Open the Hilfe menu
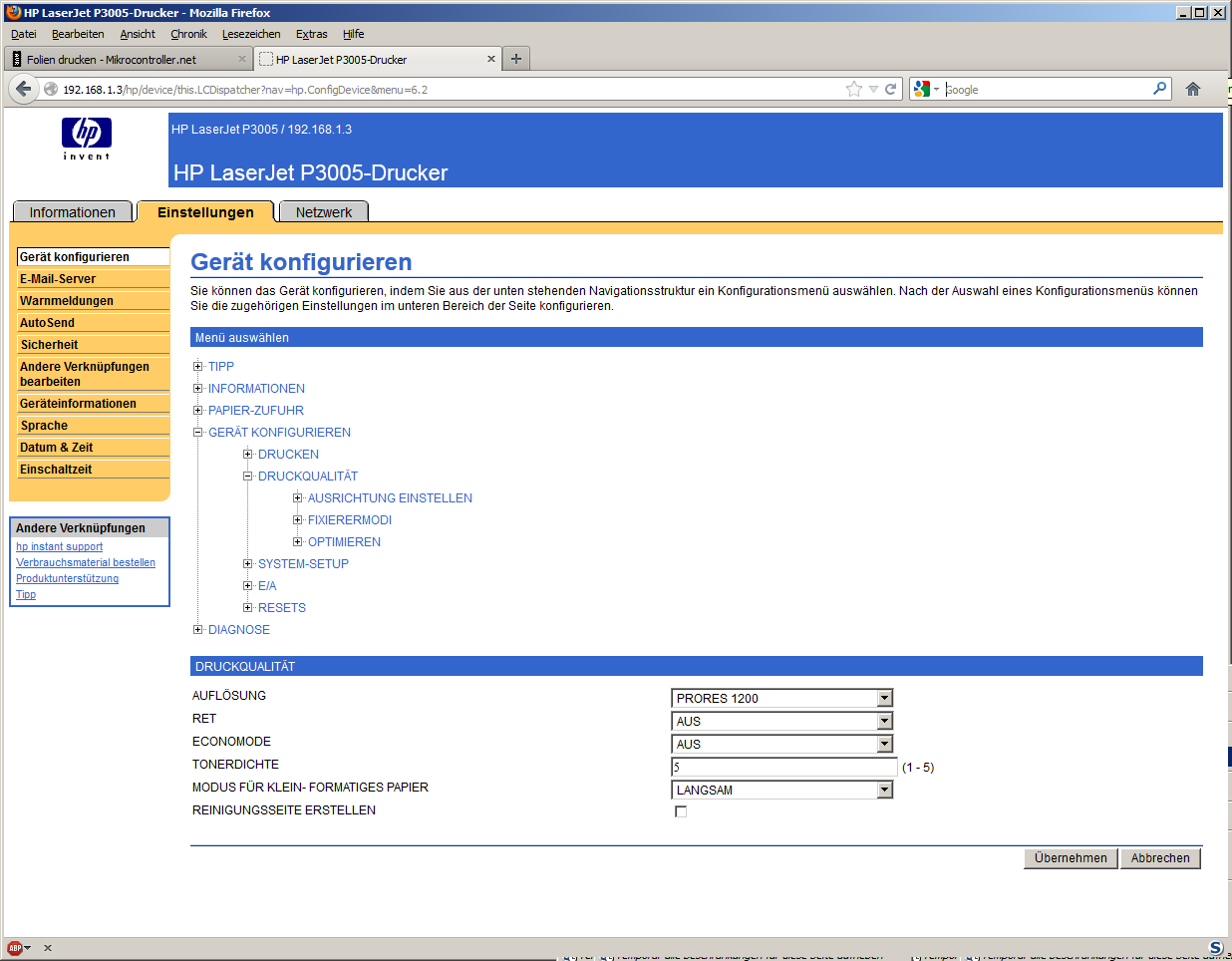 coord(353,34)
